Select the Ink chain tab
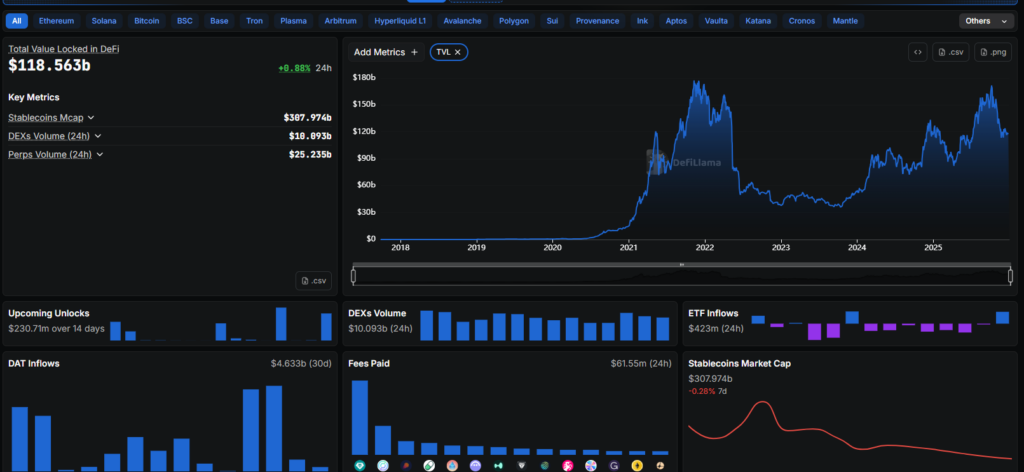The height and width of the screenshot is (472, 1024). (643, 21)
